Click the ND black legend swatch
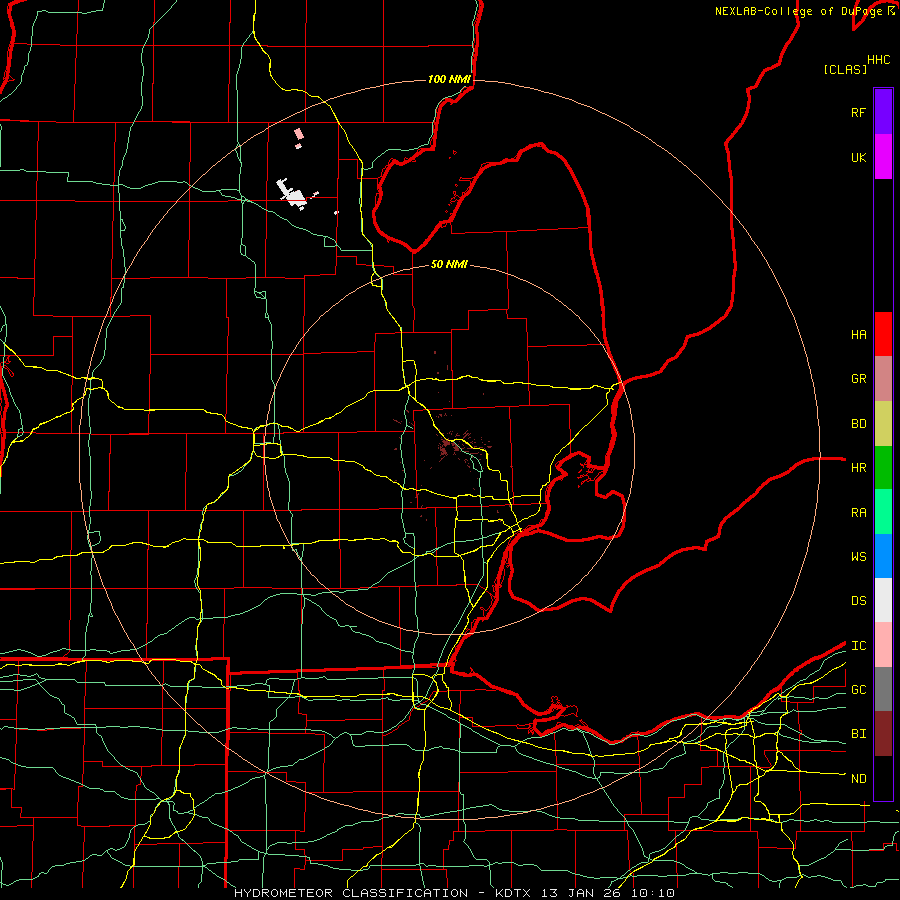 (x=883, y=778)
